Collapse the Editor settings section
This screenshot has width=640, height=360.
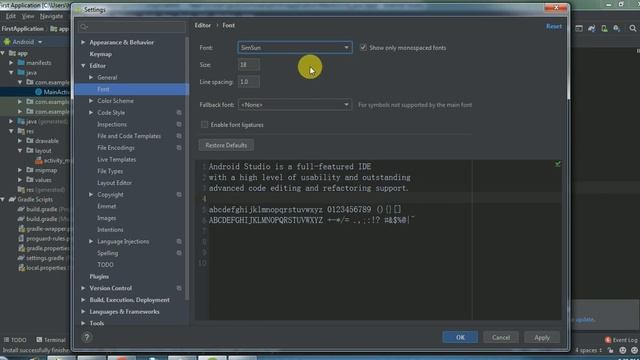pyautogui.click(x=83, y=66)
